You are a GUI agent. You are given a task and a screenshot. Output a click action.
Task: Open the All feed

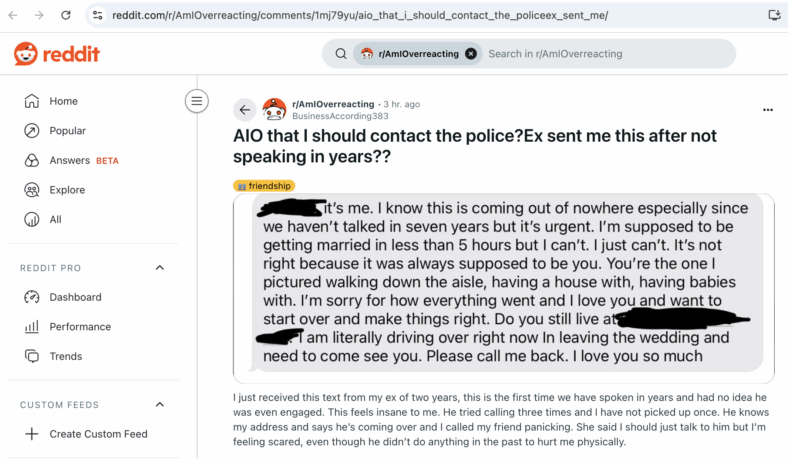(93, 220)
